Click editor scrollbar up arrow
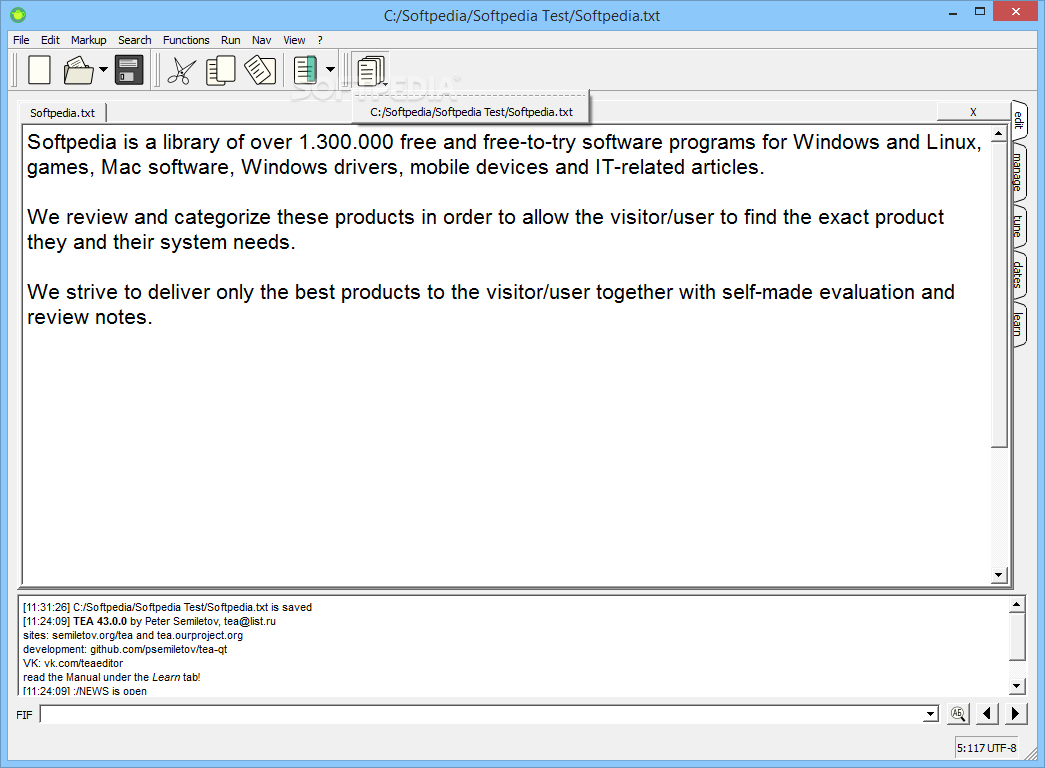Screen dimensions: 1045x768 click(998, 134)
